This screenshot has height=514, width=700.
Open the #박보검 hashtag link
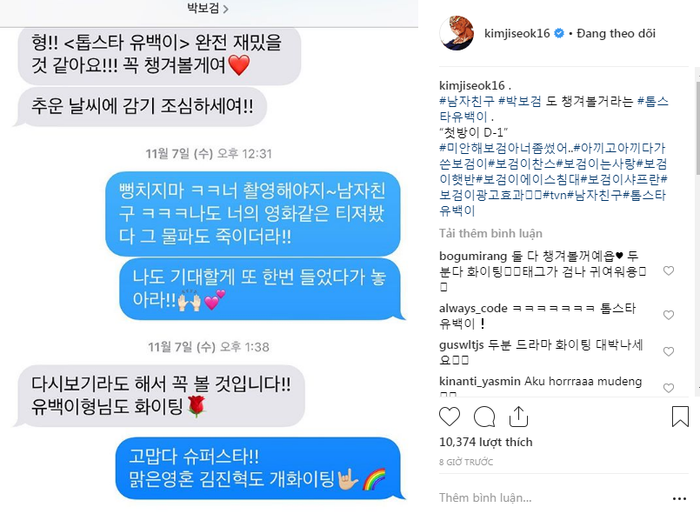point(520,101)
